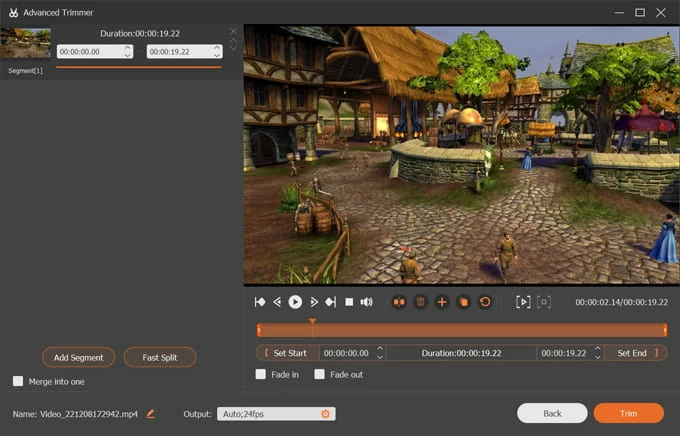Click the copy segment icon
Screen dimensions: 680x436
463,301
